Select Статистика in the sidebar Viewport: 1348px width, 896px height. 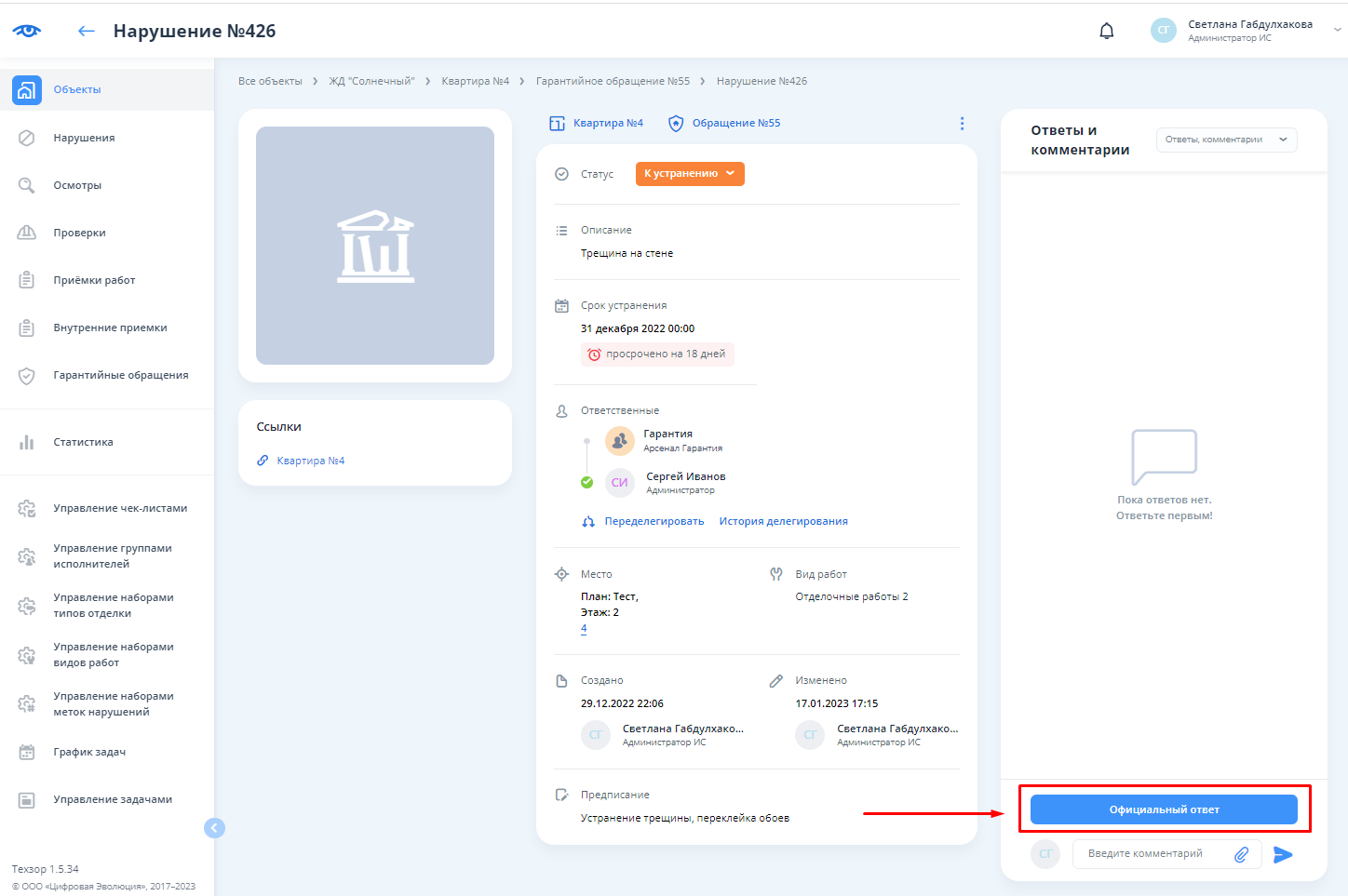pyautogui.click(x=83, y=442)
